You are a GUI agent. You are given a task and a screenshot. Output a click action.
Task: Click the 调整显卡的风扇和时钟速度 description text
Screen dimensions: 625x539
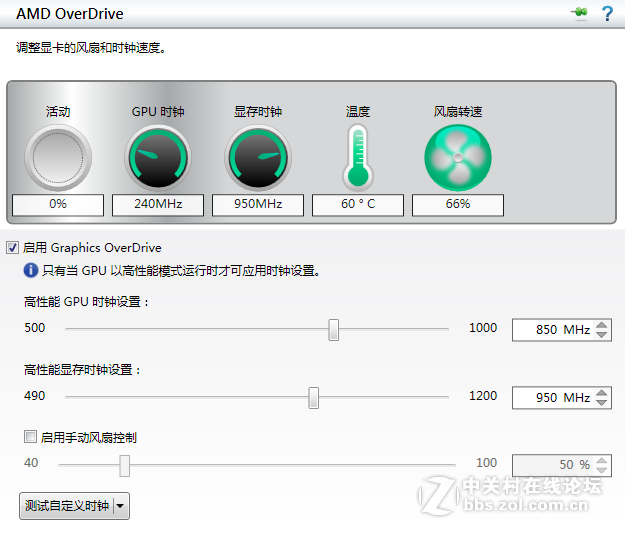[91, 48]
